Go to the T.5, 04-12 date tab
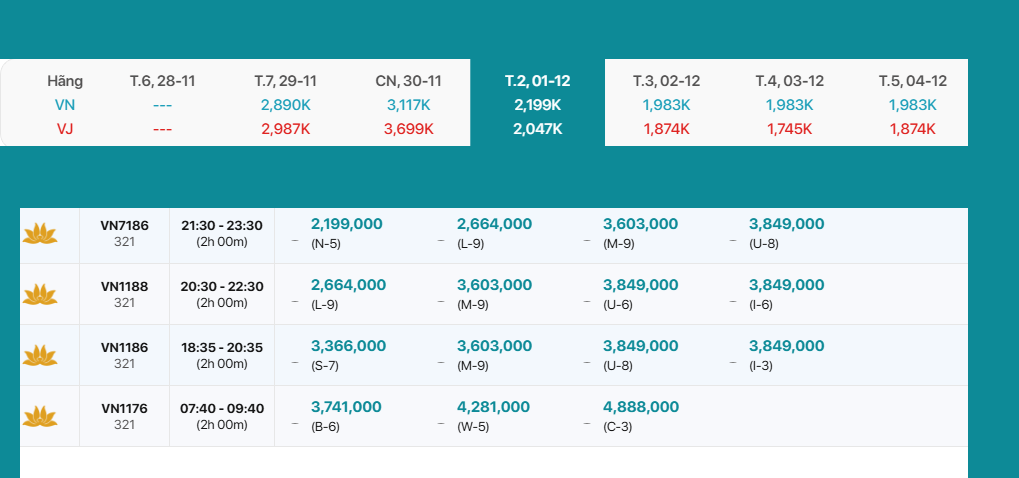This screenshot has height=478, width=1019. [x=912, y=81]
